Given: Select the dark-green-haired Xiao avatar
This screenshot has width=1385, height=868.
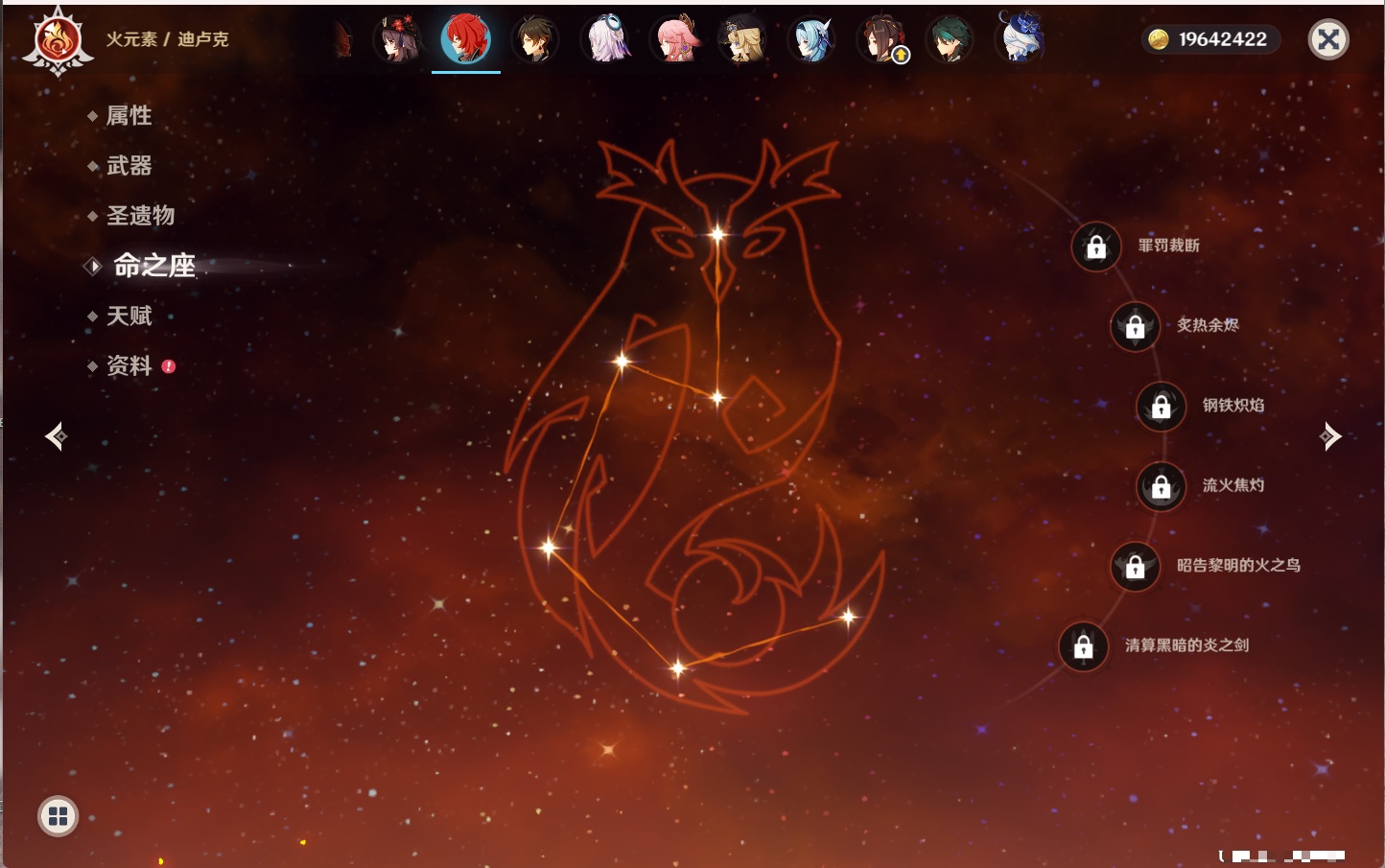Looking at the screenshot, I should point(951,39).
